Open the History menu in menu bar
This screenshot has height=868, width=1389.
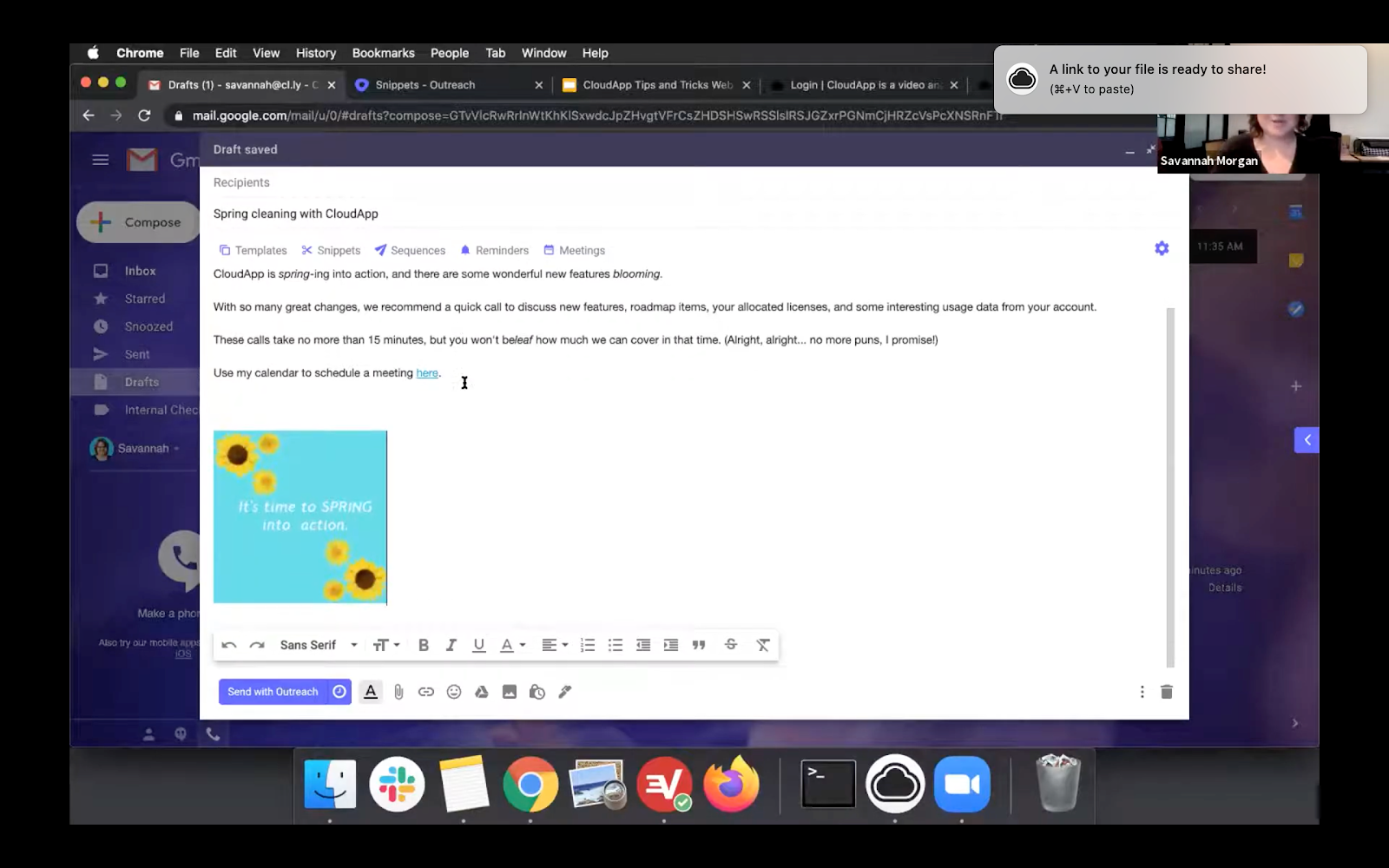point(315,53)
